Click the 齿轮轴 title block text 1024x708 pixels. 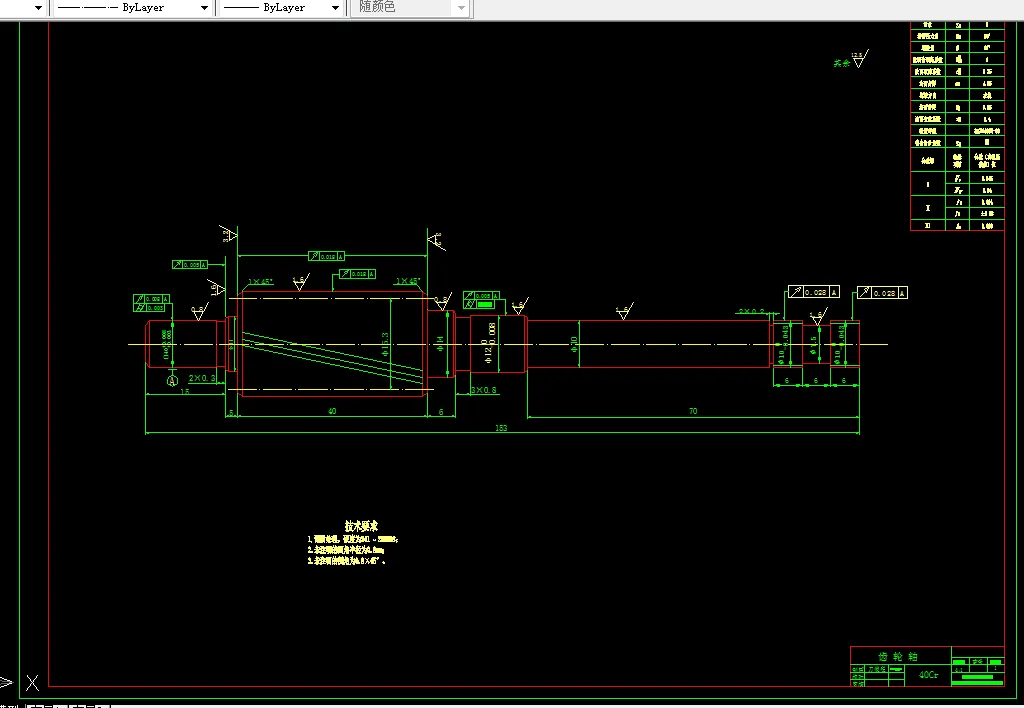(x=897, y=656)
